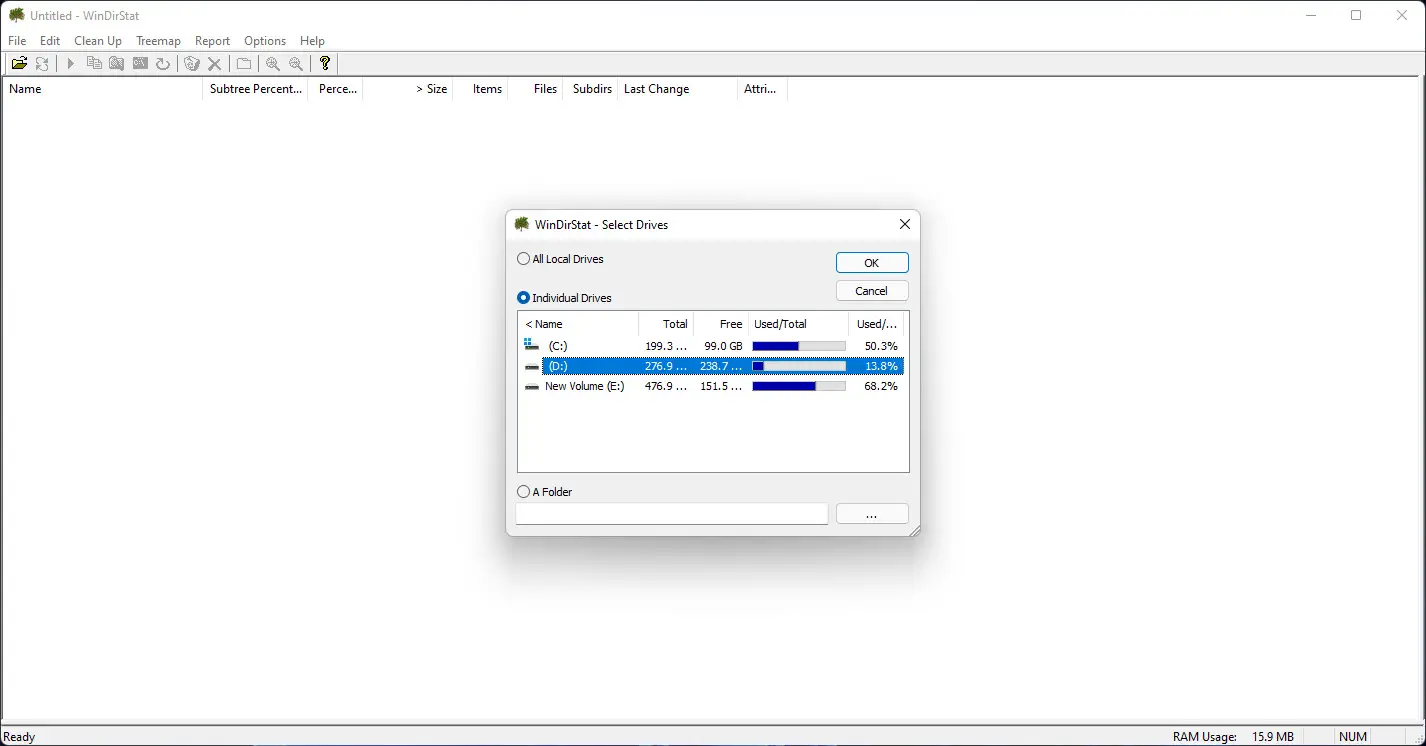This screenshot has width=1426, height=746.
Task: Open the File menu
Action: 17,41
